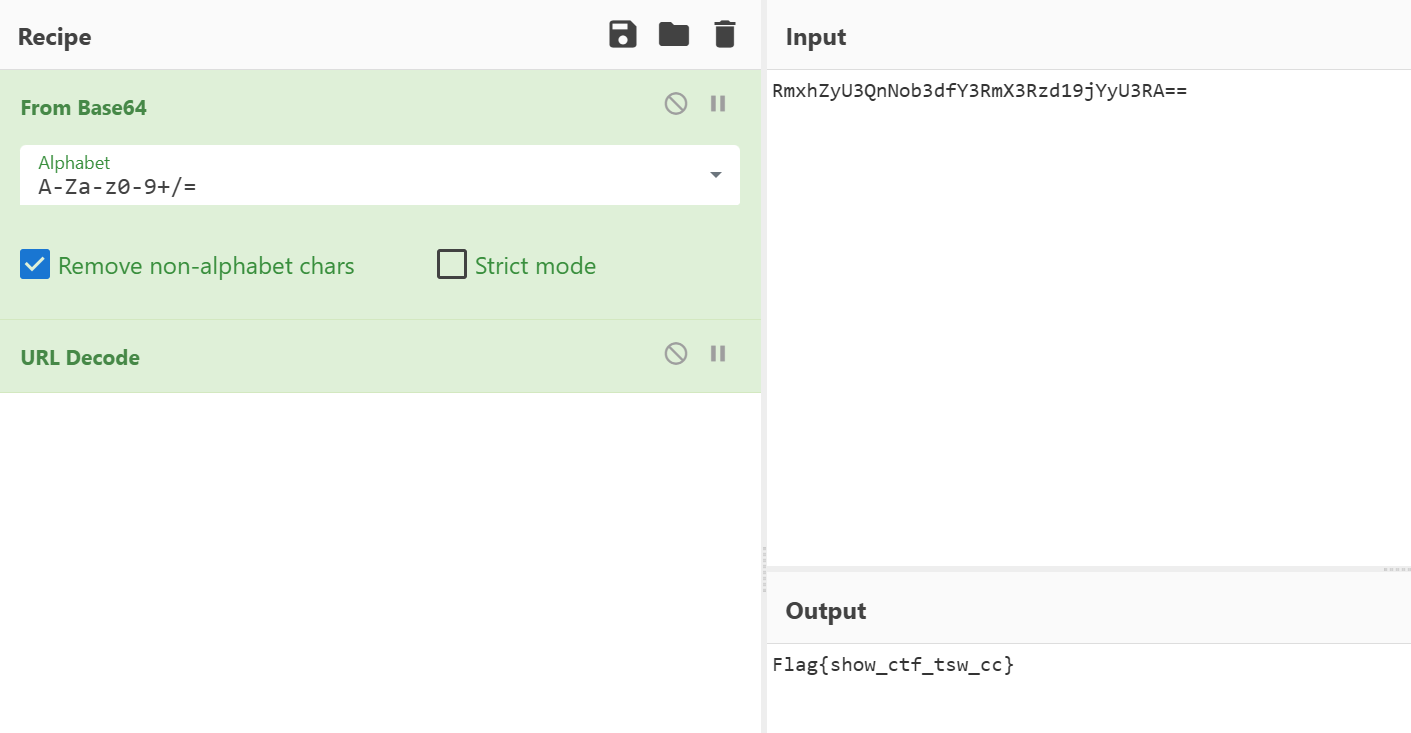
Task: Select the From Base64 operation title
Action: click(84, 108)
